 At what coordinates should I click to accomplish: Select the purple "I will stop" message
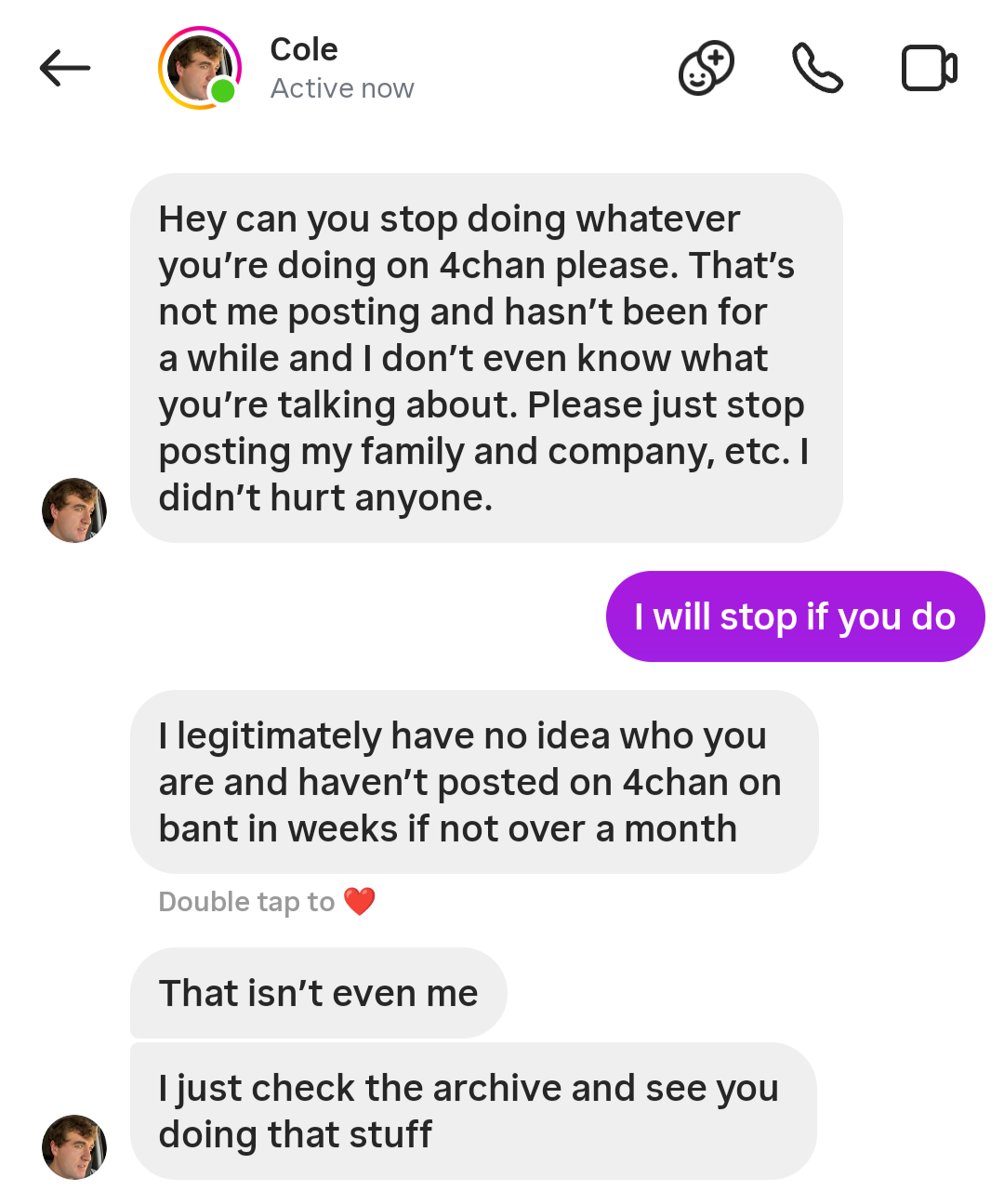tap(795, 616)
